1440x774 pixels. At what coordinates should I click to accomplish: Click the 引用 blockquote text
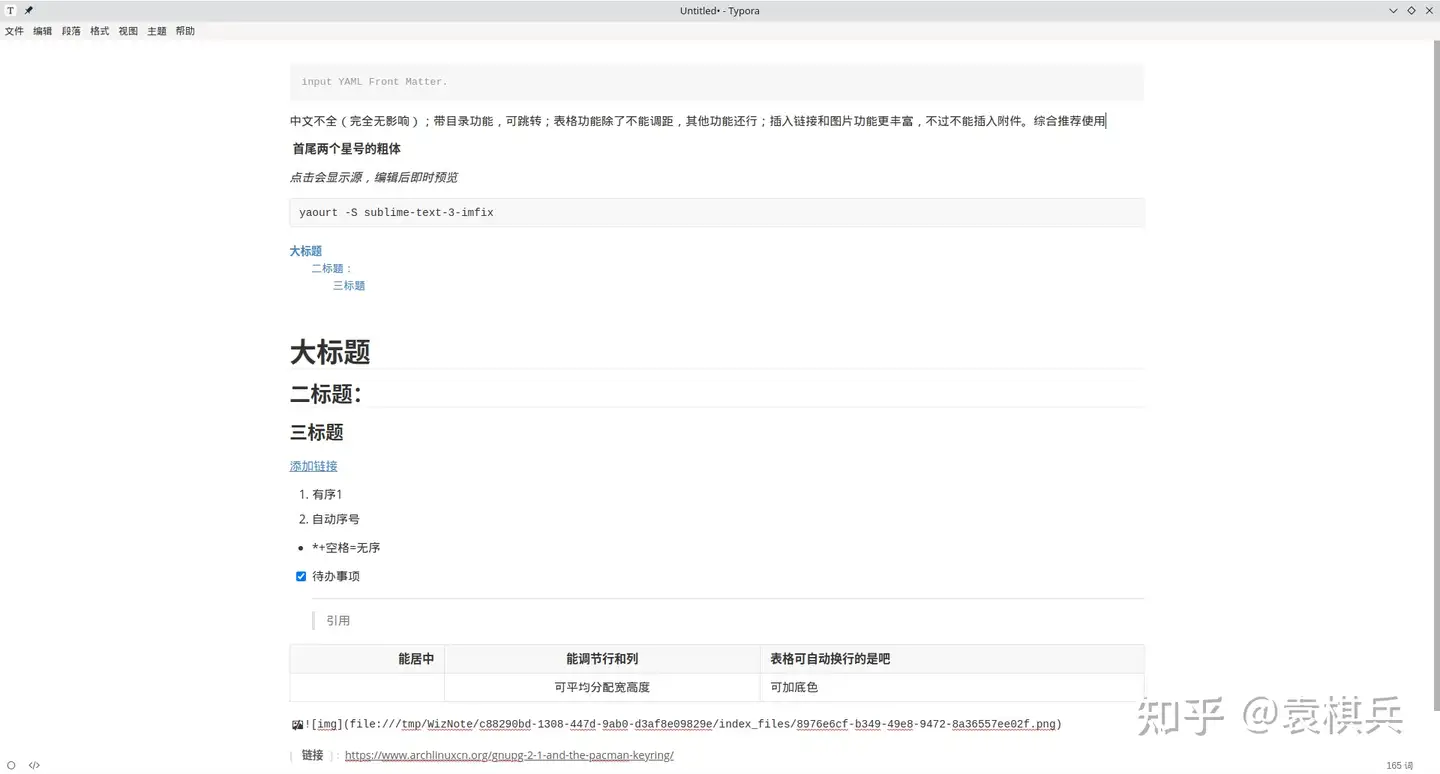[x=338, y=621]
